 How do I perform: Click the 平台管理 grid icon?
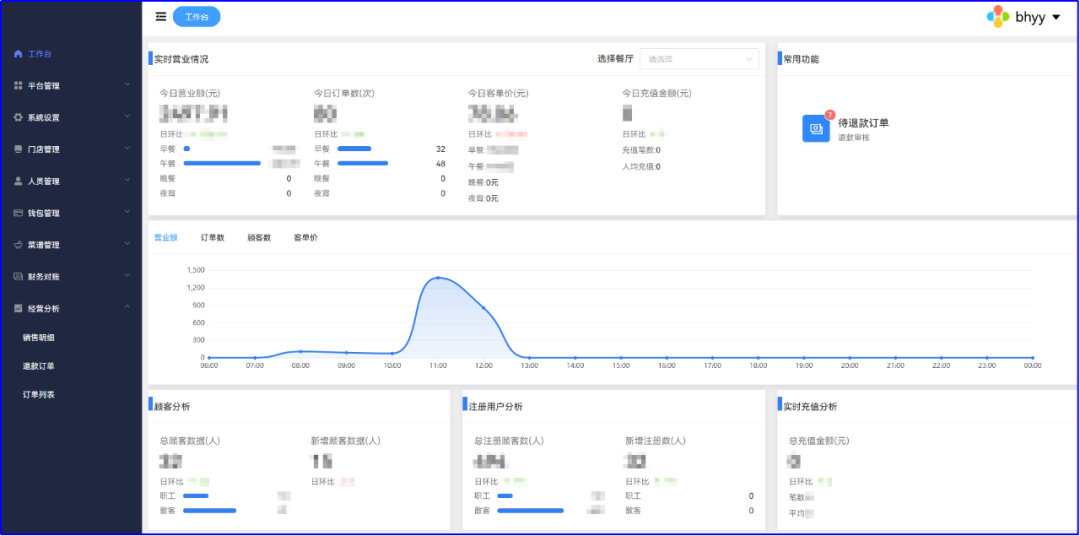coord(18,86)
